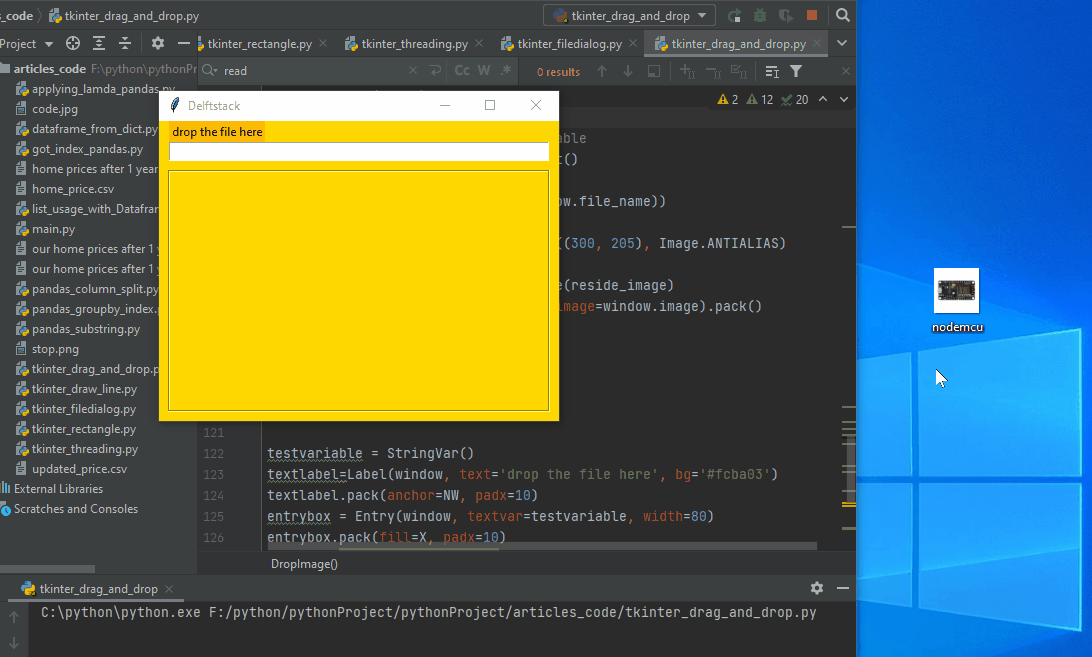1092x657 pixels.
Task: Toggle Words (W) search option
Action: [484, 71]
